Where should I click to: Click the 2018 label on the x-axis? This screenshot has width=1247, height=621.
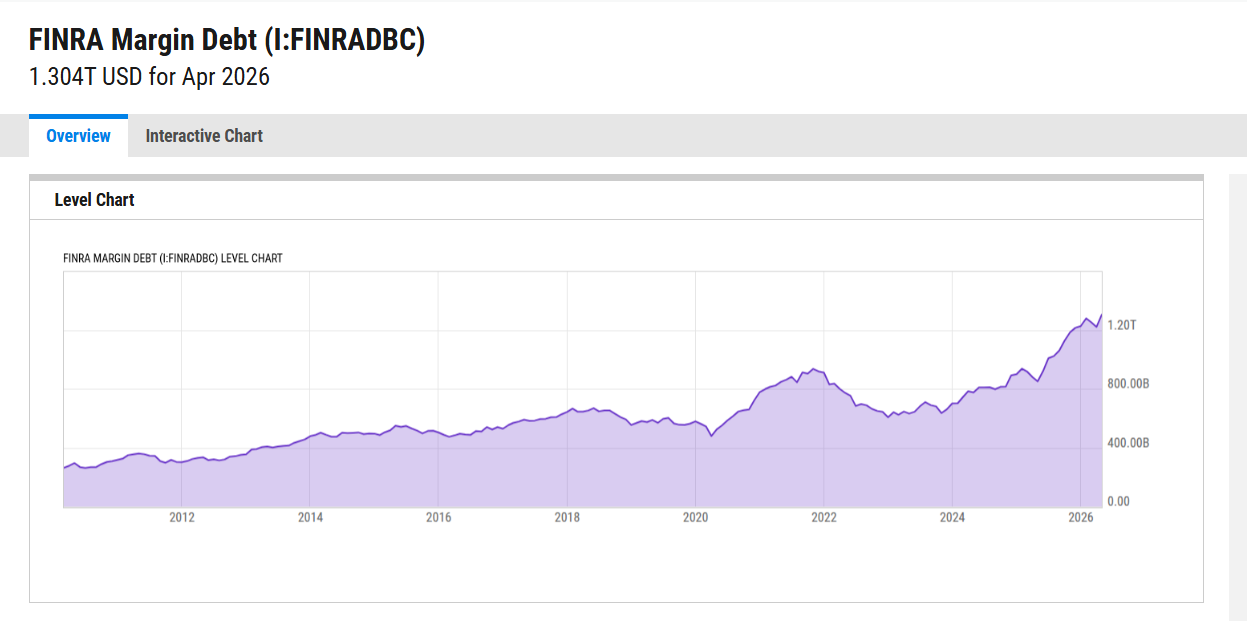(x=567, y=517)
